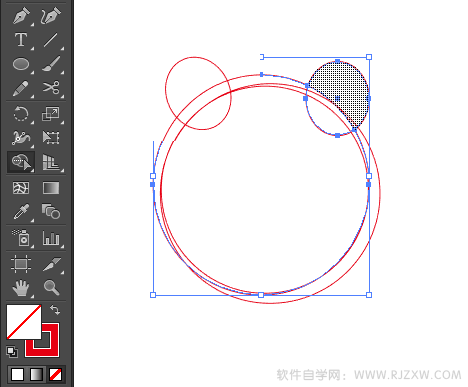Select the Blend tool
The height and width of the screenshot is (387, 468).
pyautogui.click(x=51, y=211)
